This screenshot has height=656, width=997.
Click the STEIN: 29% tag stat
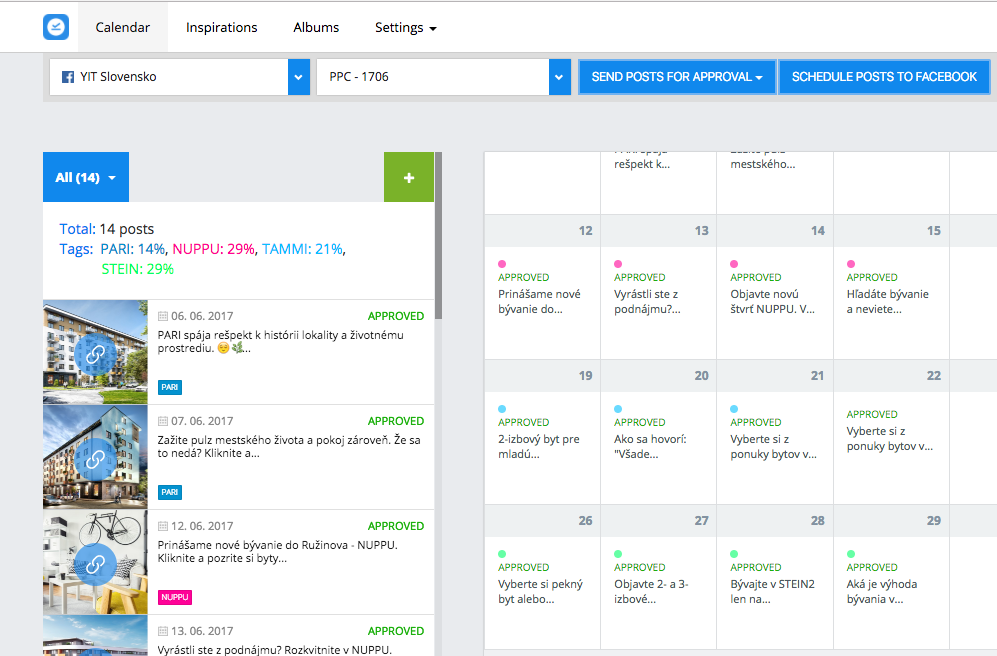[x=137, y=270]
